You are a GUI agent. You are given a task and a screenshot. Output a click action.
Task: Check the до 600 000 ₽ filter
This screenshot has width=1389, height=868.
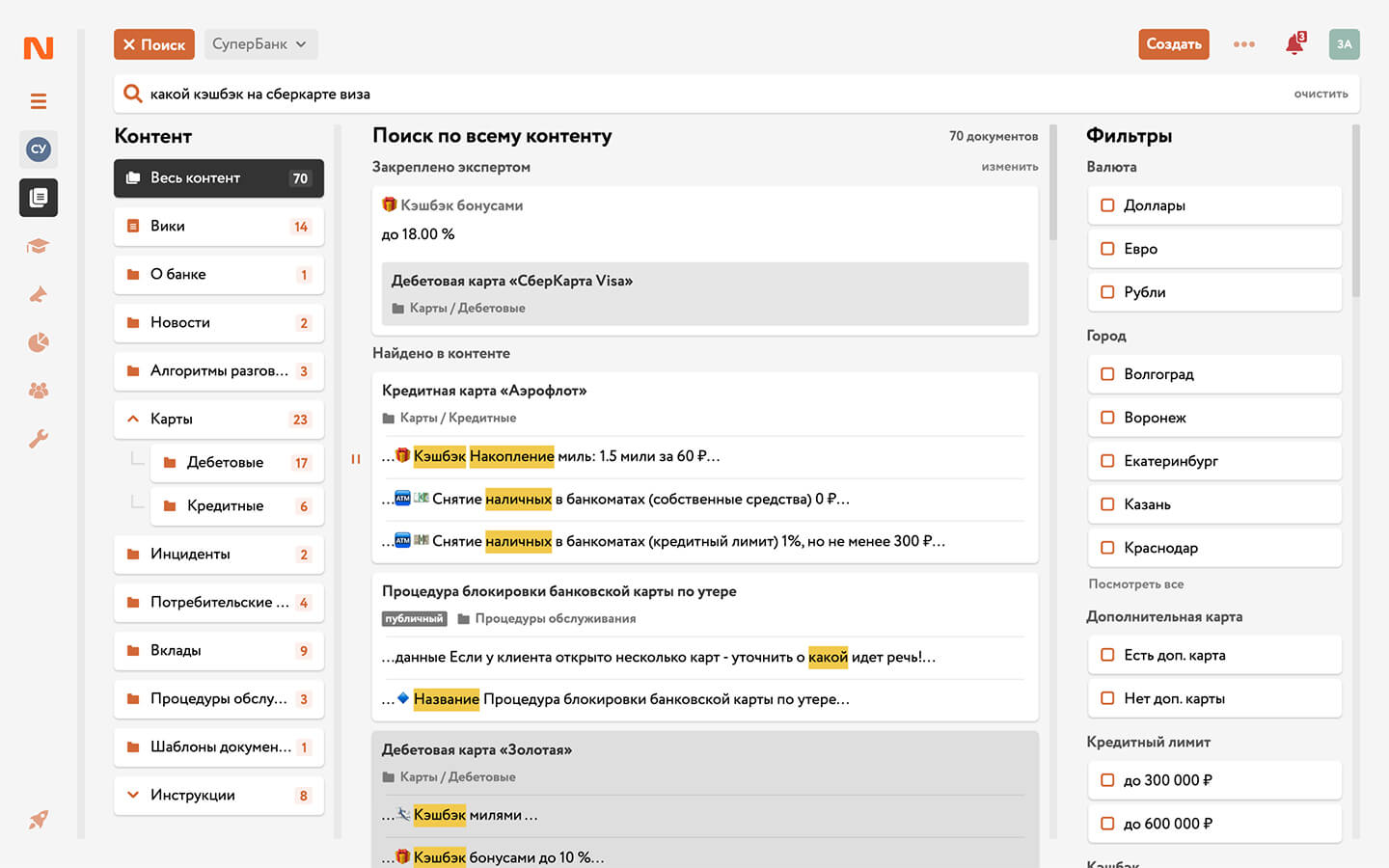pyautogui.click(x=1107, y=824)
